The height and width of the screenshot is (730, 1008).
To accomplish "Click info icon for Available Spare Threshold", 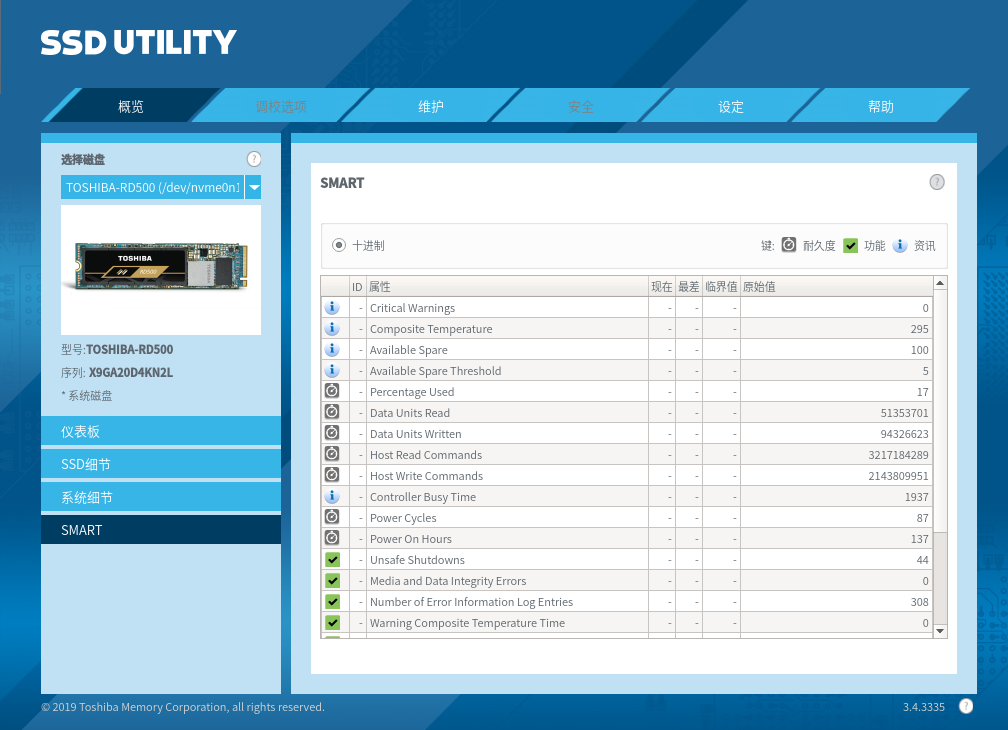I will click(332, 370).
